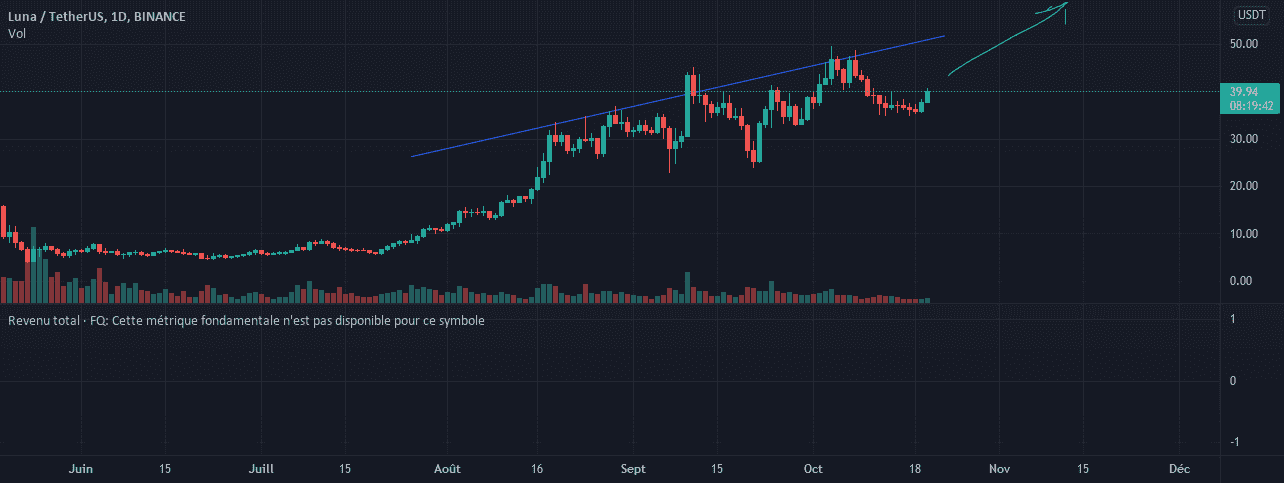Click the 10.00 price axis label
Screen dimensions: 1284x483
(1244, 234)
